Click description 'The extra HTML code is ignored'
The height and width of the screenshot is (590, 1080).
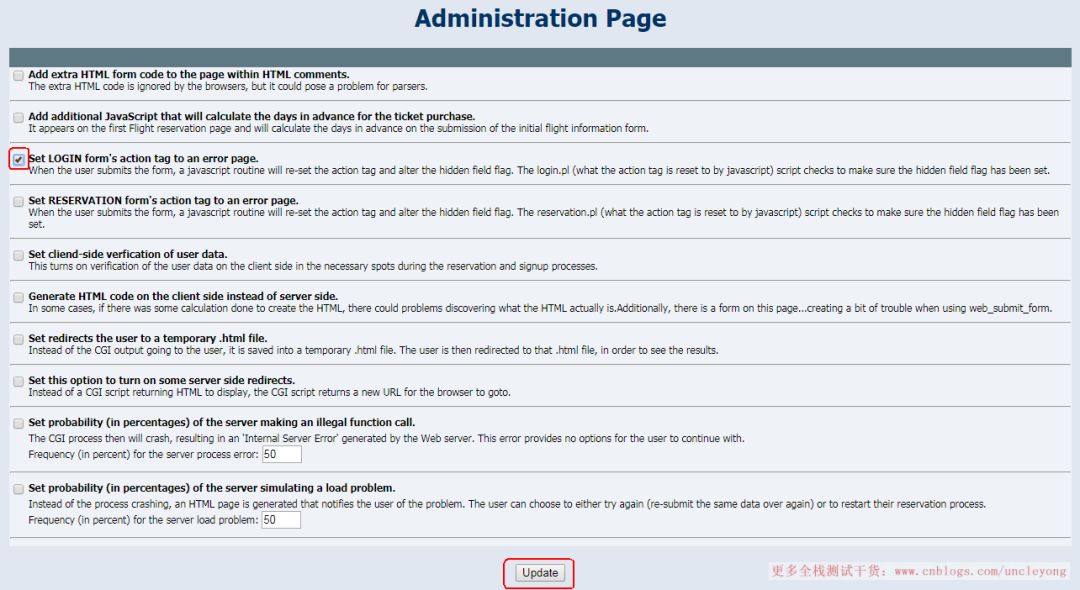point(228,87)
